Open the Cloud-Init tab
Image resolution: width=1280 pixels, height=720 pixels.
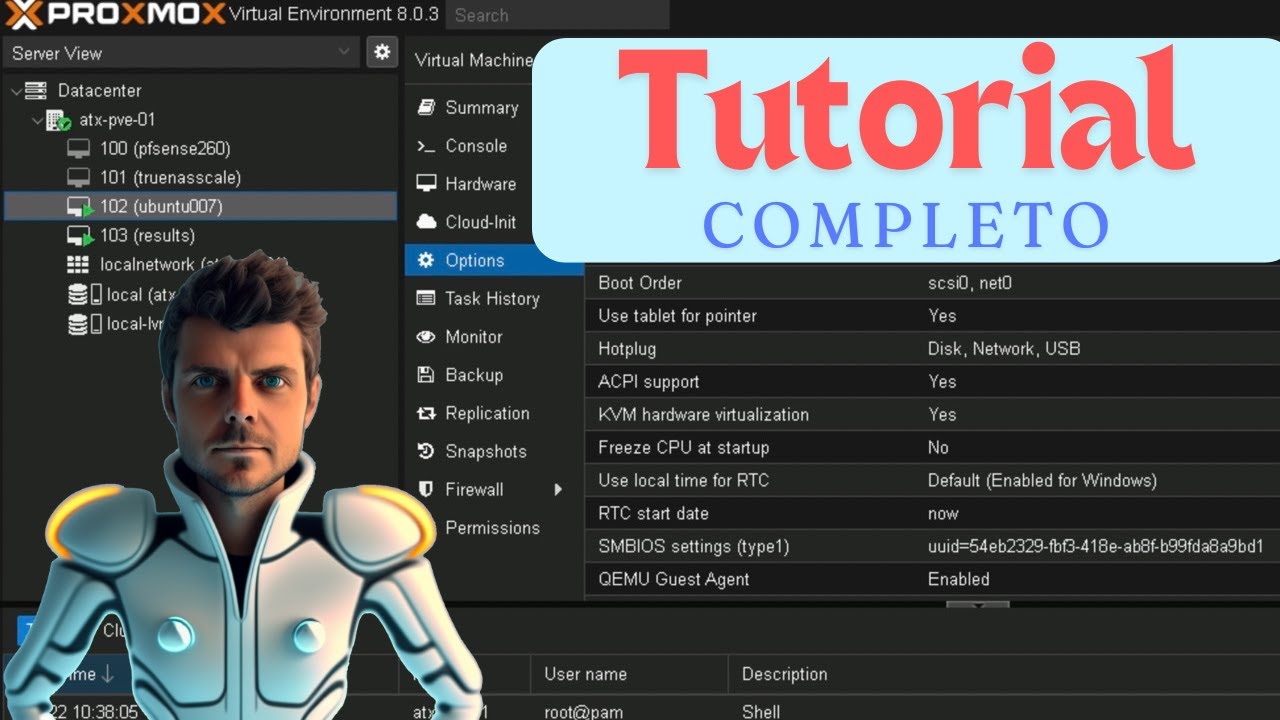[x=481, y=222]
